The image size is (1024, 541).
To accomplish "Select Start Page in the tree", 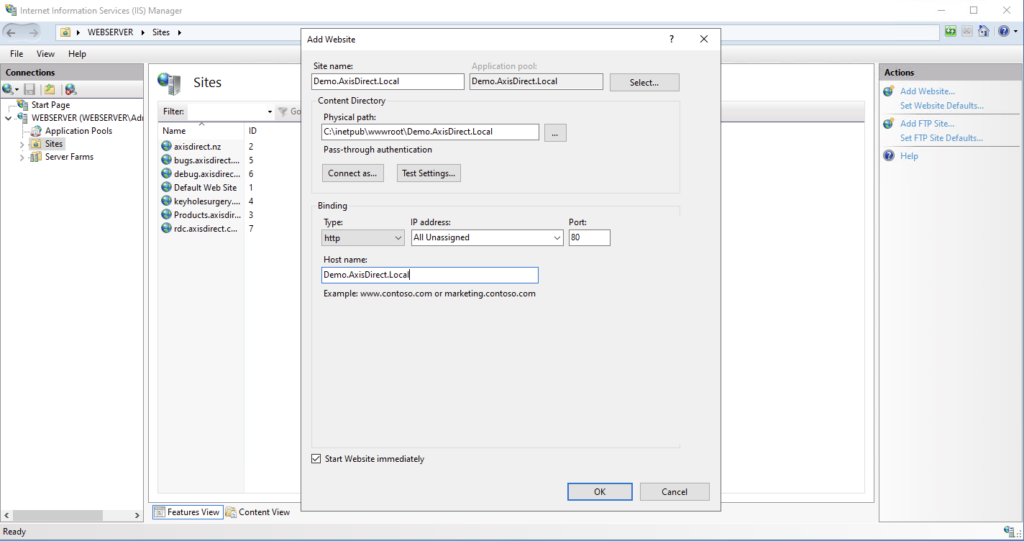I will point(50,105).
